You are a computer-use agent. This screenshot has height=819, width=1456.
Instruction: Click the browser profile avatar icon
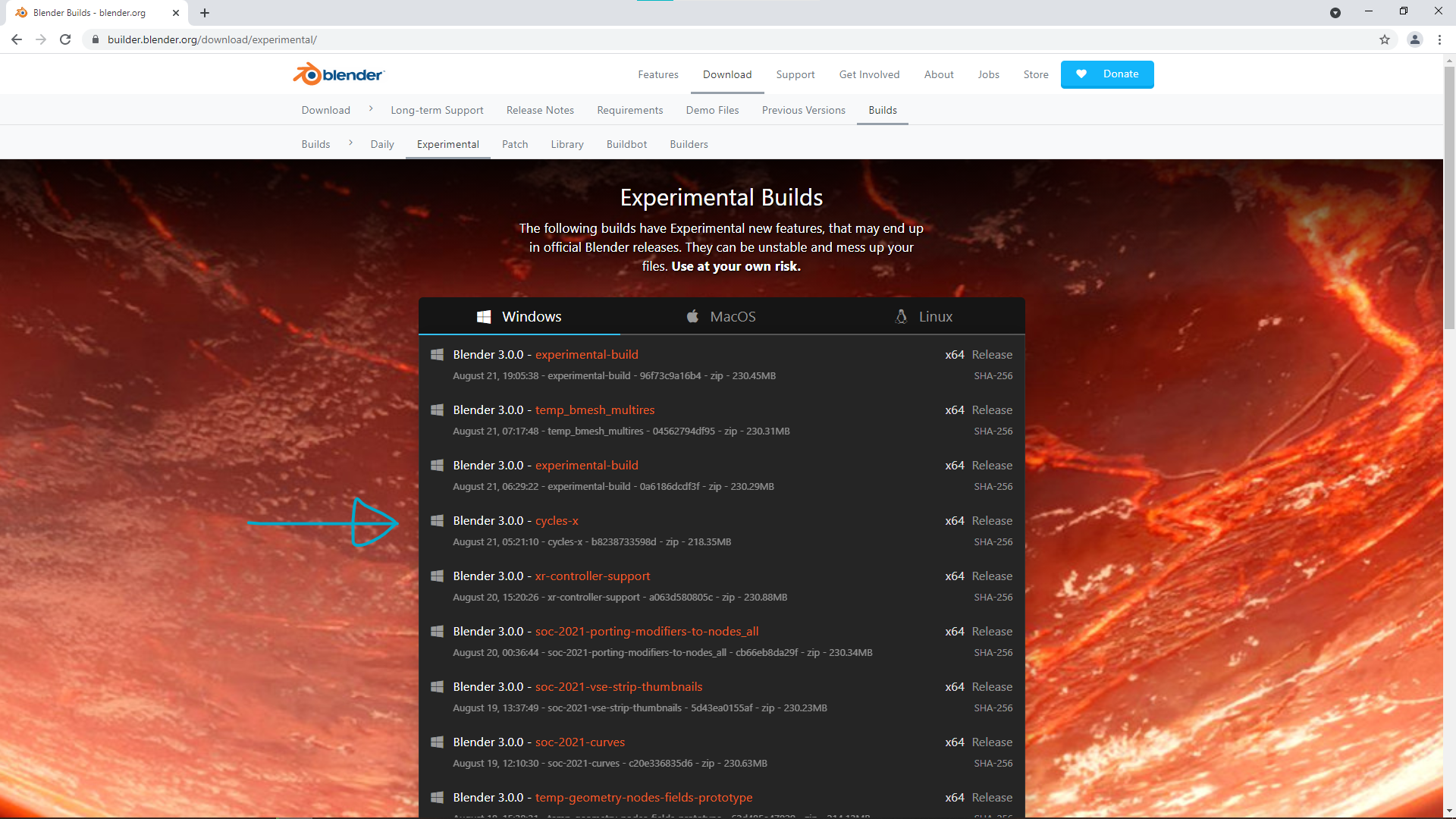[1415, 39]
